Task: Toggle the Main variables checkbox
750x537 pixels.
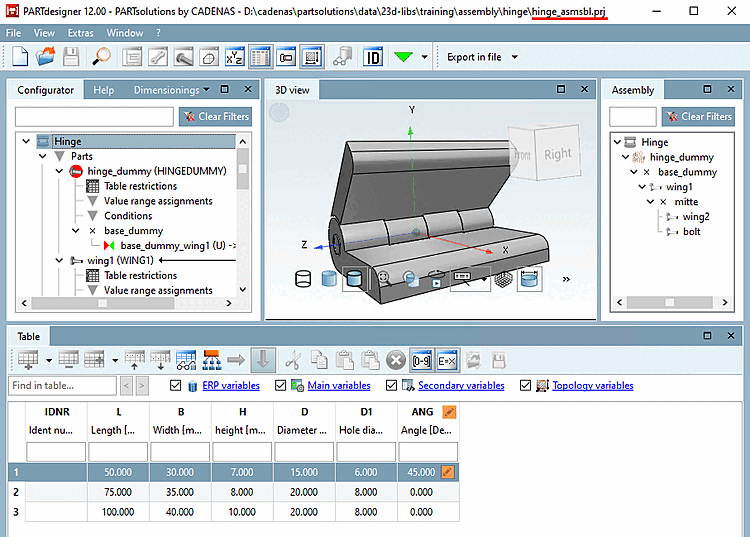Action: point(281,386)
